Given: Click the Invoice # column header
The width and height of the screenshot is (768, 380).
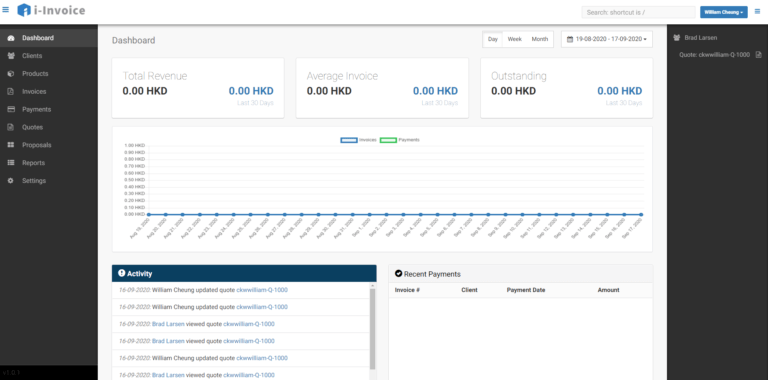Looking at the screenshot, I should coord(408,290).
